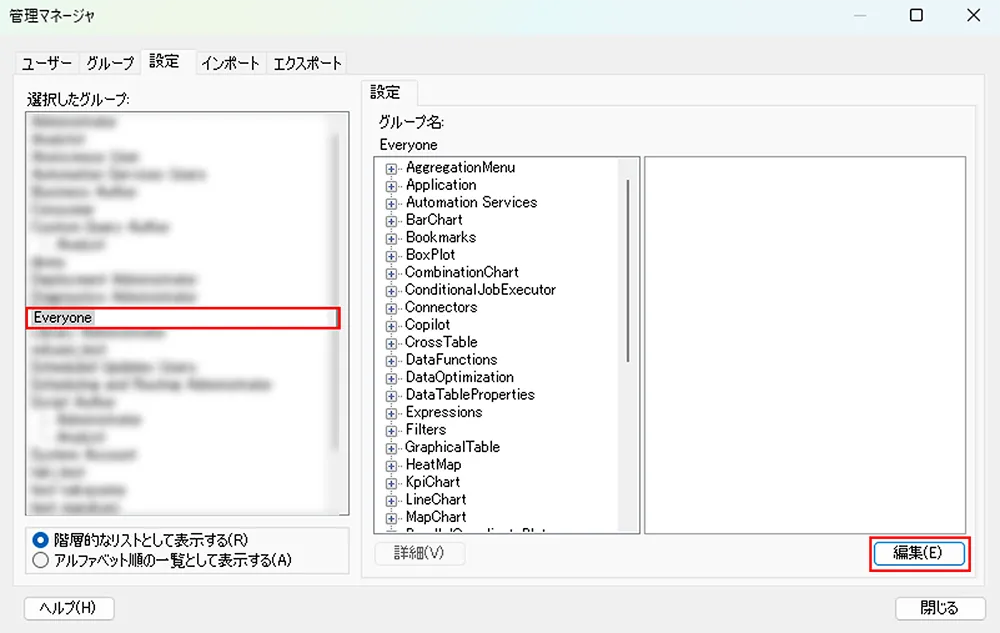
Task: Select アルファベット順の一覧として表示する radio option
Action: click(x=41, y=560)
